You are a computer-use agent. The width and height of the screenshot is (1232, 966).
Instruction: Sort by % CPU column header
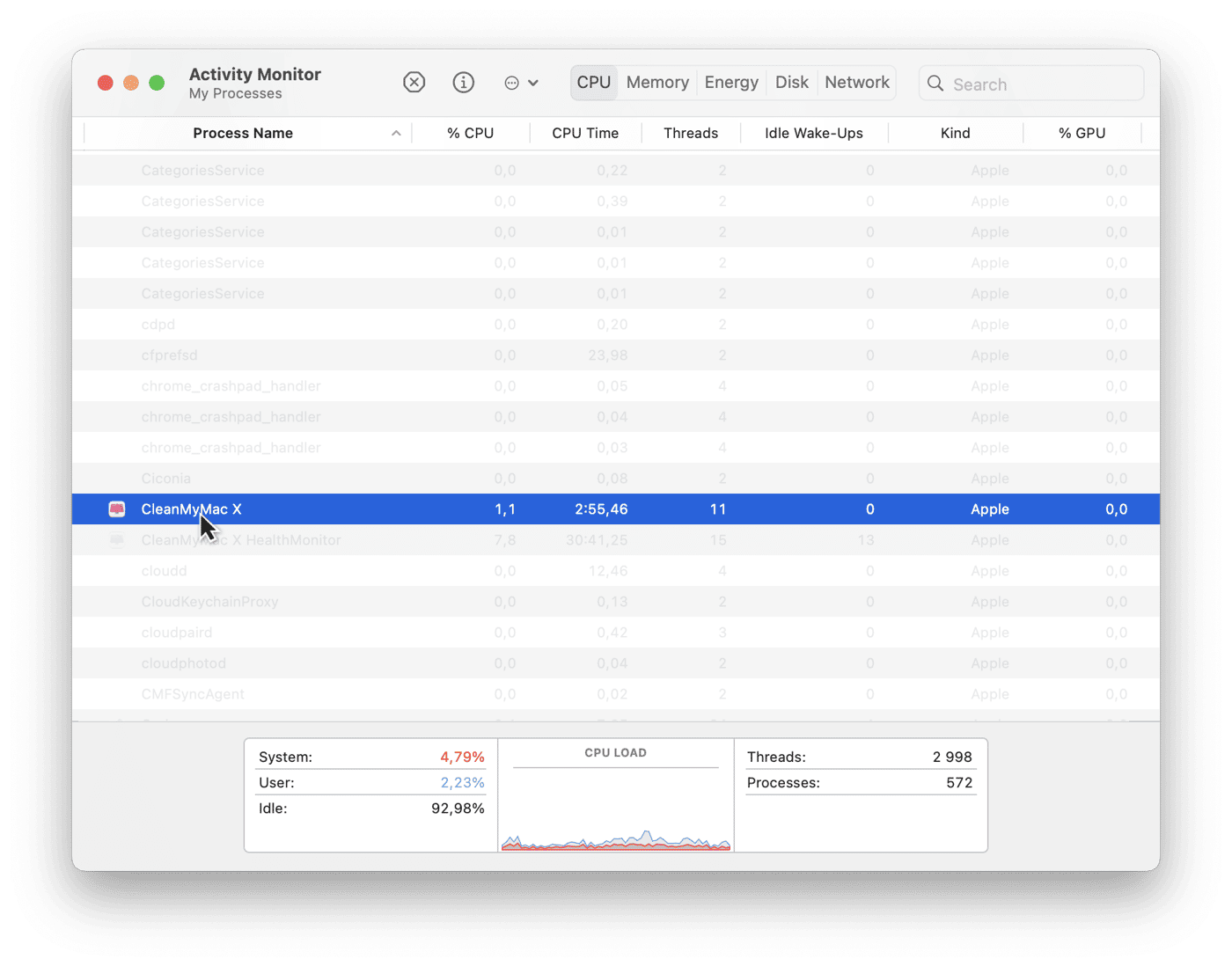click(x=471, y=133)
